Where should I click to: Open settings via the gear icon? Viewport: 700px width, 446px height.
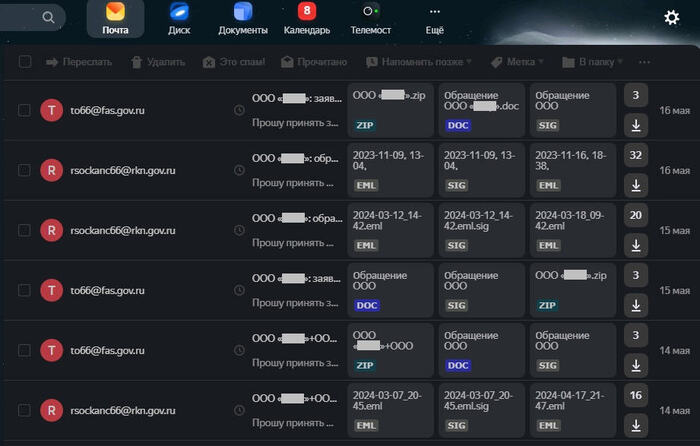tap(671, 17)
